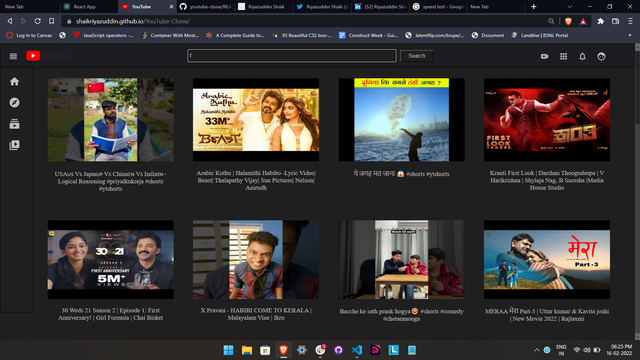Open 30 Weds 21 Season 2 thumbnail
This screenshot has width=640, height=360.
coord(111,260)
